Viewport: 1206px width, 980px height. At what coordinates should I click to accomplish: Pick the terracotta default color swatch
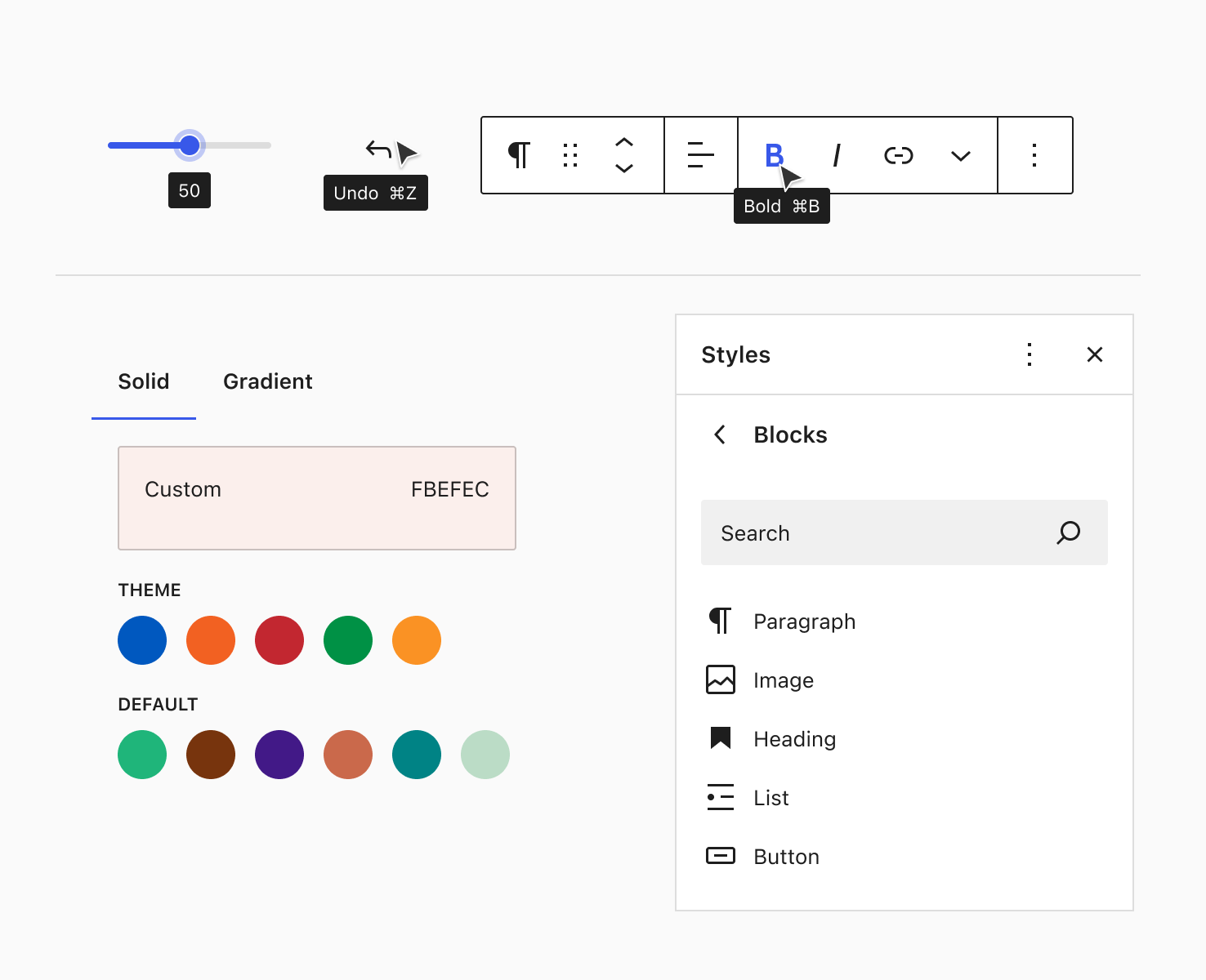point(348,755)
